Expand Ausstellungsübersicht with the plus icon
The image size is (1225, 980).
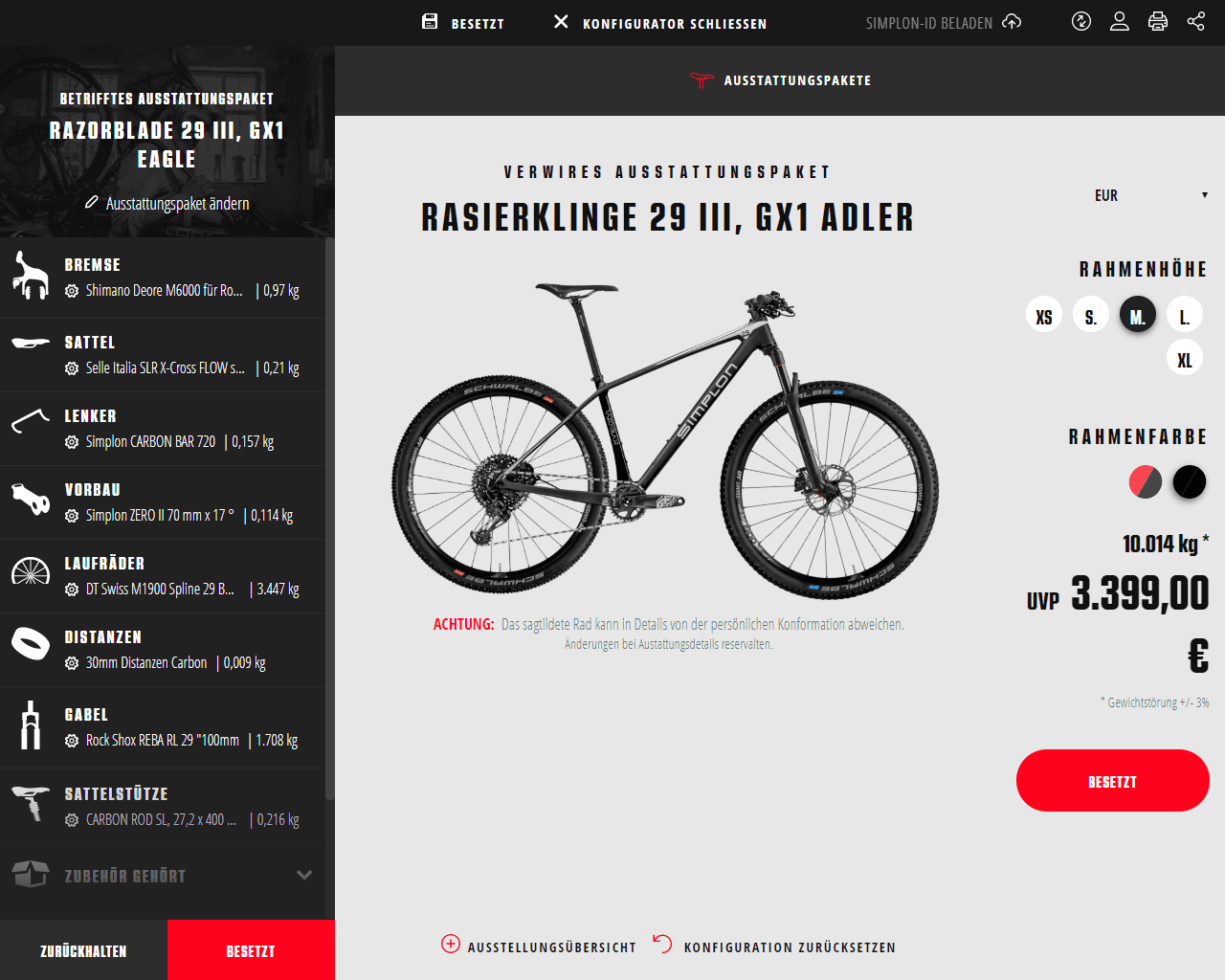pyautogui.click(x=451, y=944)
